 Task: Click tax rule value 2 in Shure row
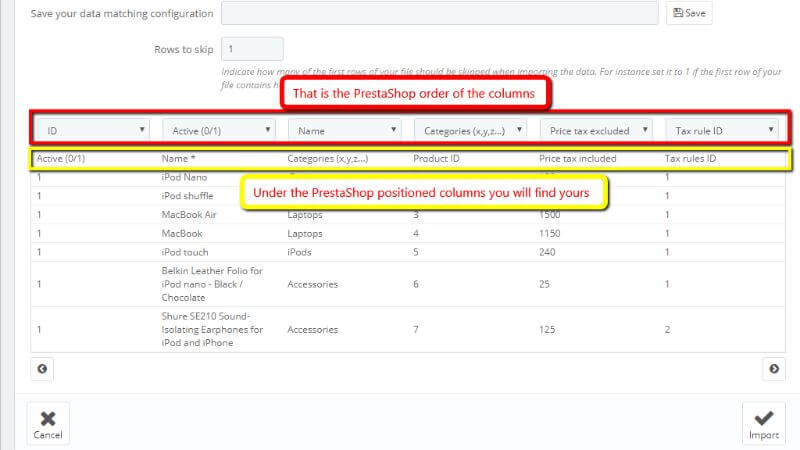coord(667,330)
